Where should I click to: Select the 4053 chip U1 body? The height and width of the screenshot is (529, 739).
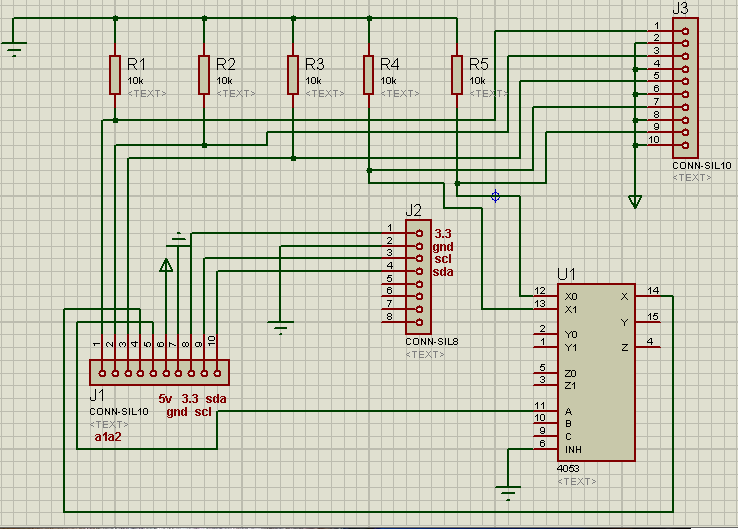coord(596,372)
